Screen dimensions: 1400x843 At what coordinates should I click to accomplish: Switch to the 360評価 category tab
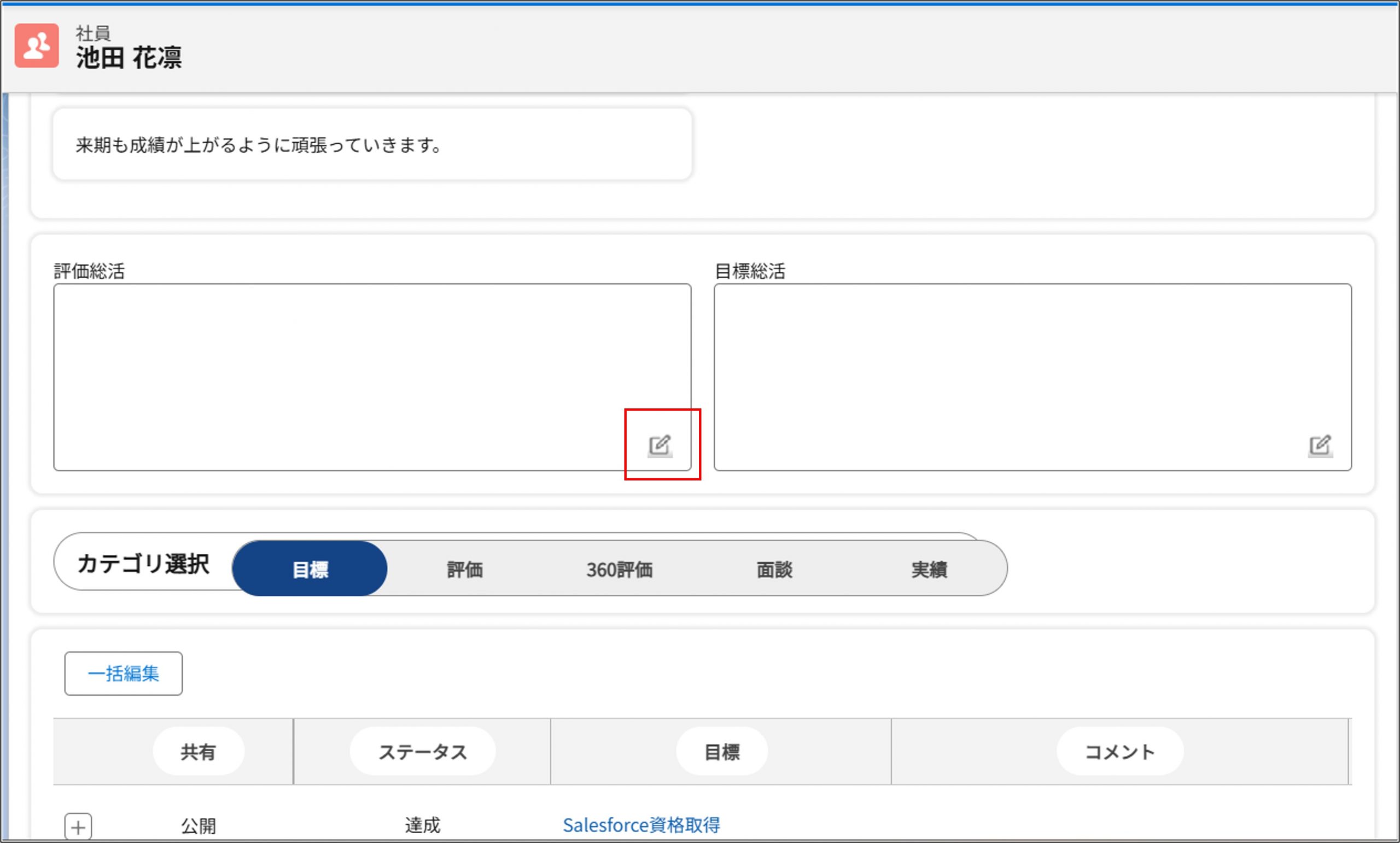pyautogui.click(x=619, y=569)
